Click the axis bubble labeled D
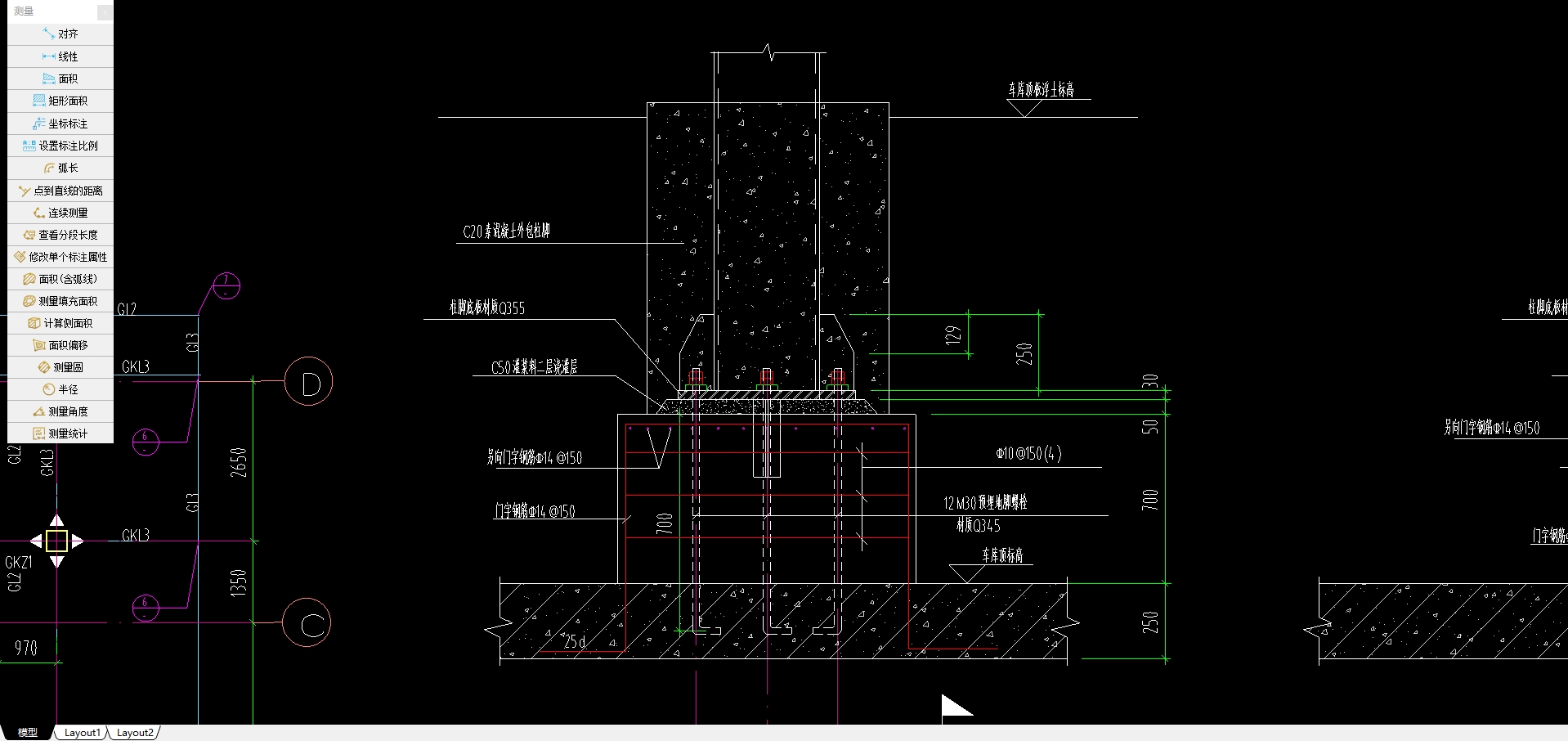The image size is (1568, 741). pyautogui.click(x=308, y=381)
